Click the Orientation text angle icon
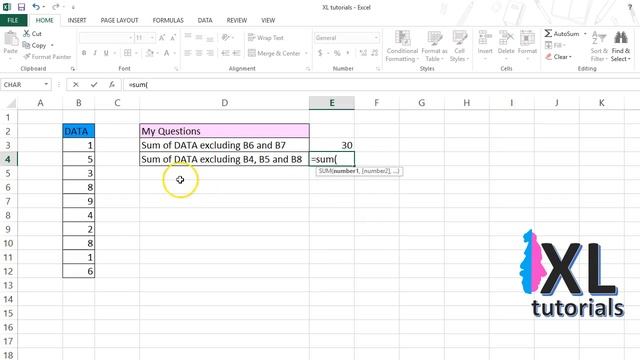640x360 pixels. pyautogui.click(x=226, y=38)
